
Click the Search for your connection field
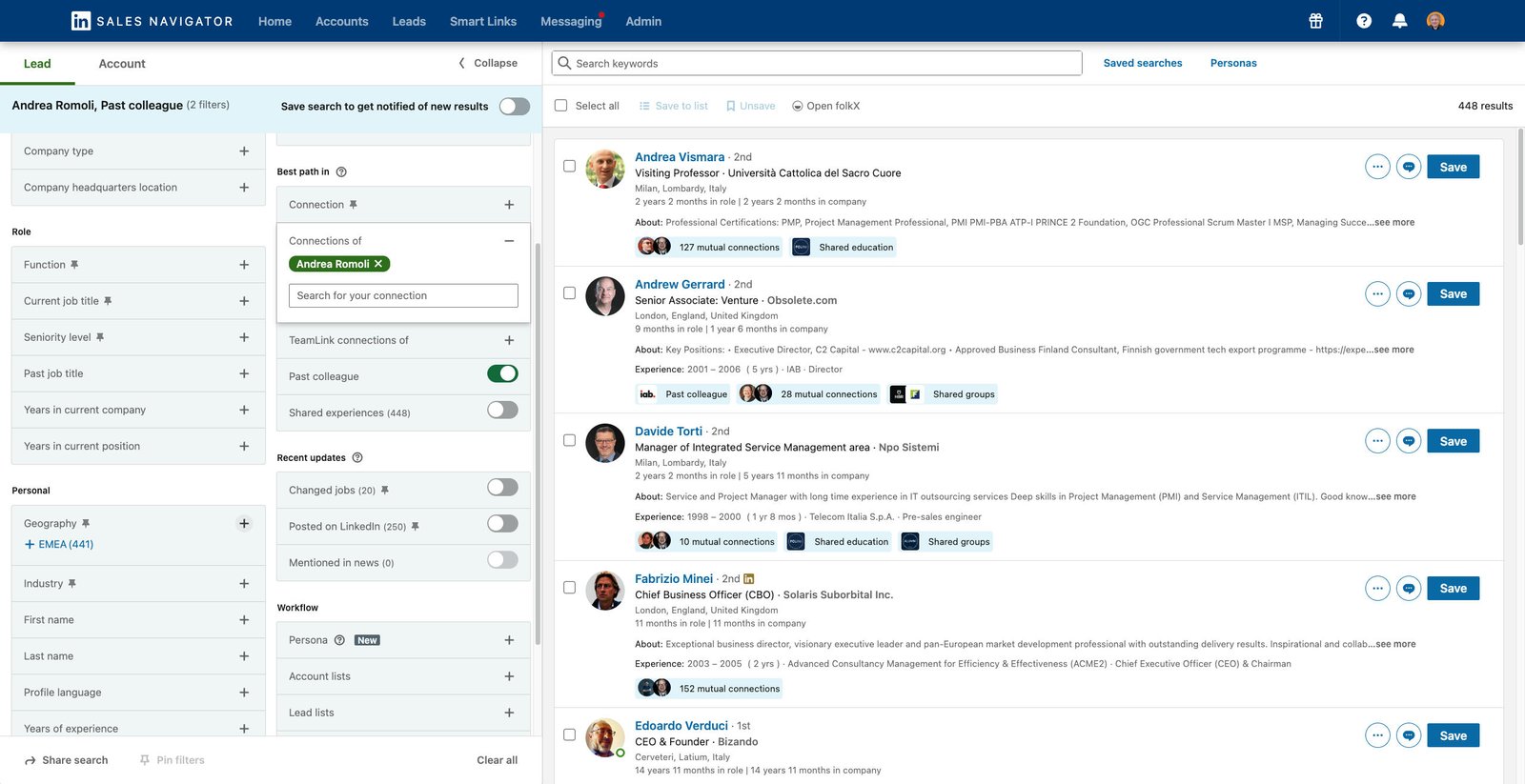(x=403, y=295)
